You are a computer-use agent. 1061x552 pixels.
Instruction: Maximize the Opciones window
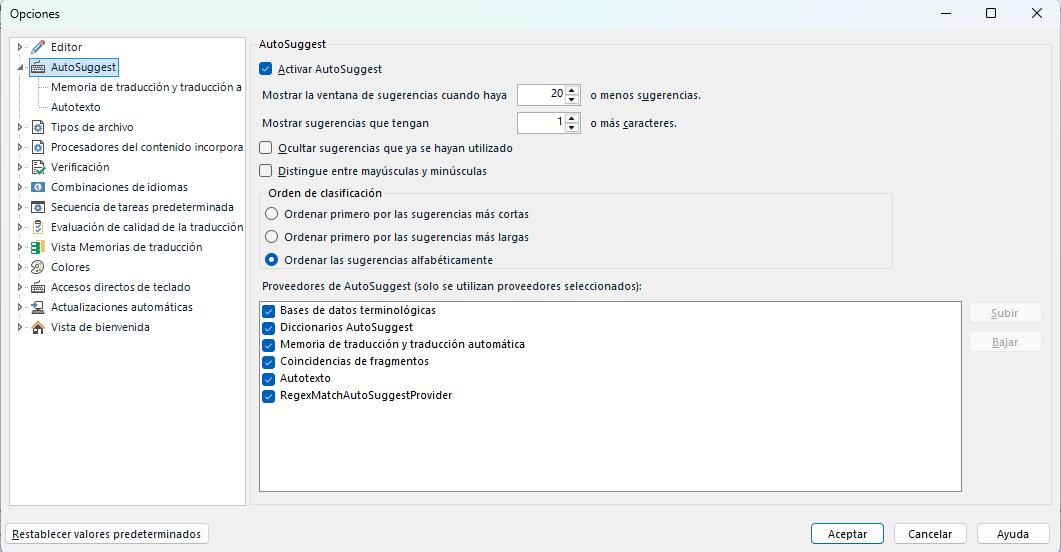[x=991, y=14]
